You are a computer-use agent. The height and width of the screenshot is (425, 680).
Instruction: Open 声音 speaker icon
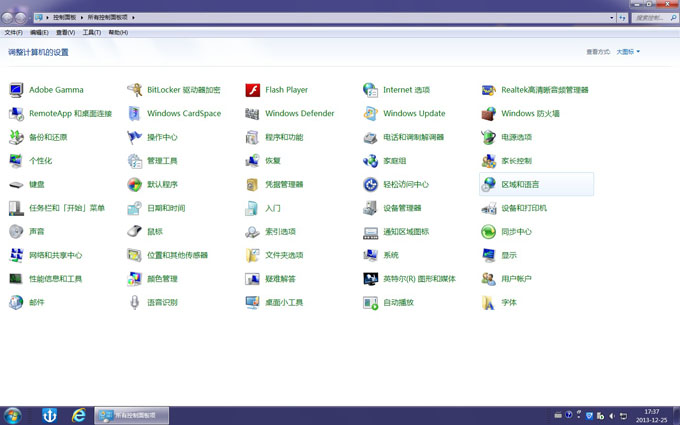point(16,232)
